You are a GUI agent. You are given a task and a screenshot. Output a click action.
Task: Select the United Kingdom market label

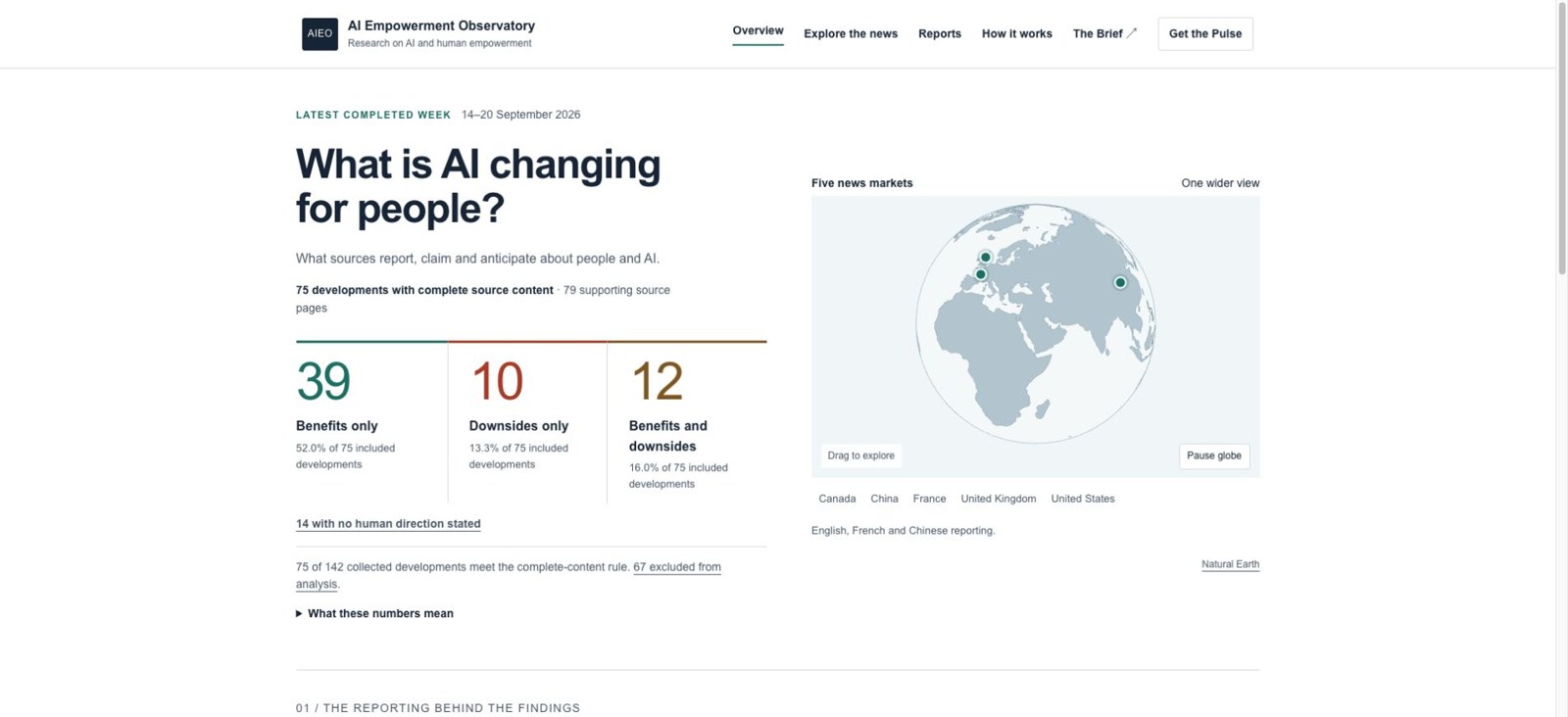[998, 499]
